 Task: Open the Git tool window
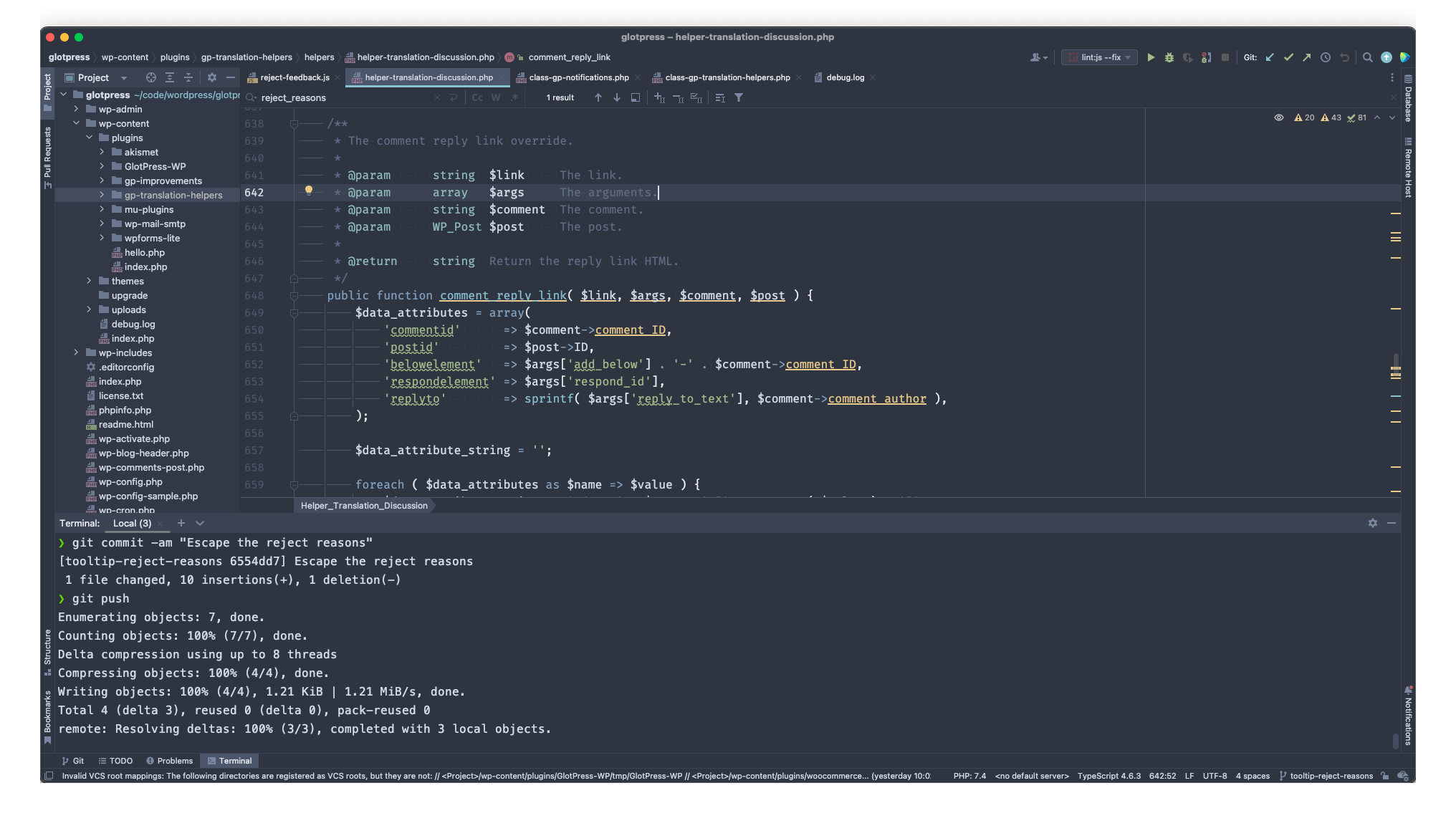point(73,761)
